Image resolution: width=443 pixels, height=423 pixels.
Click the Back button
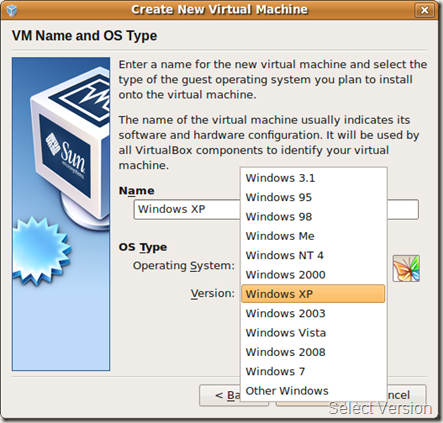coord(220,395)
